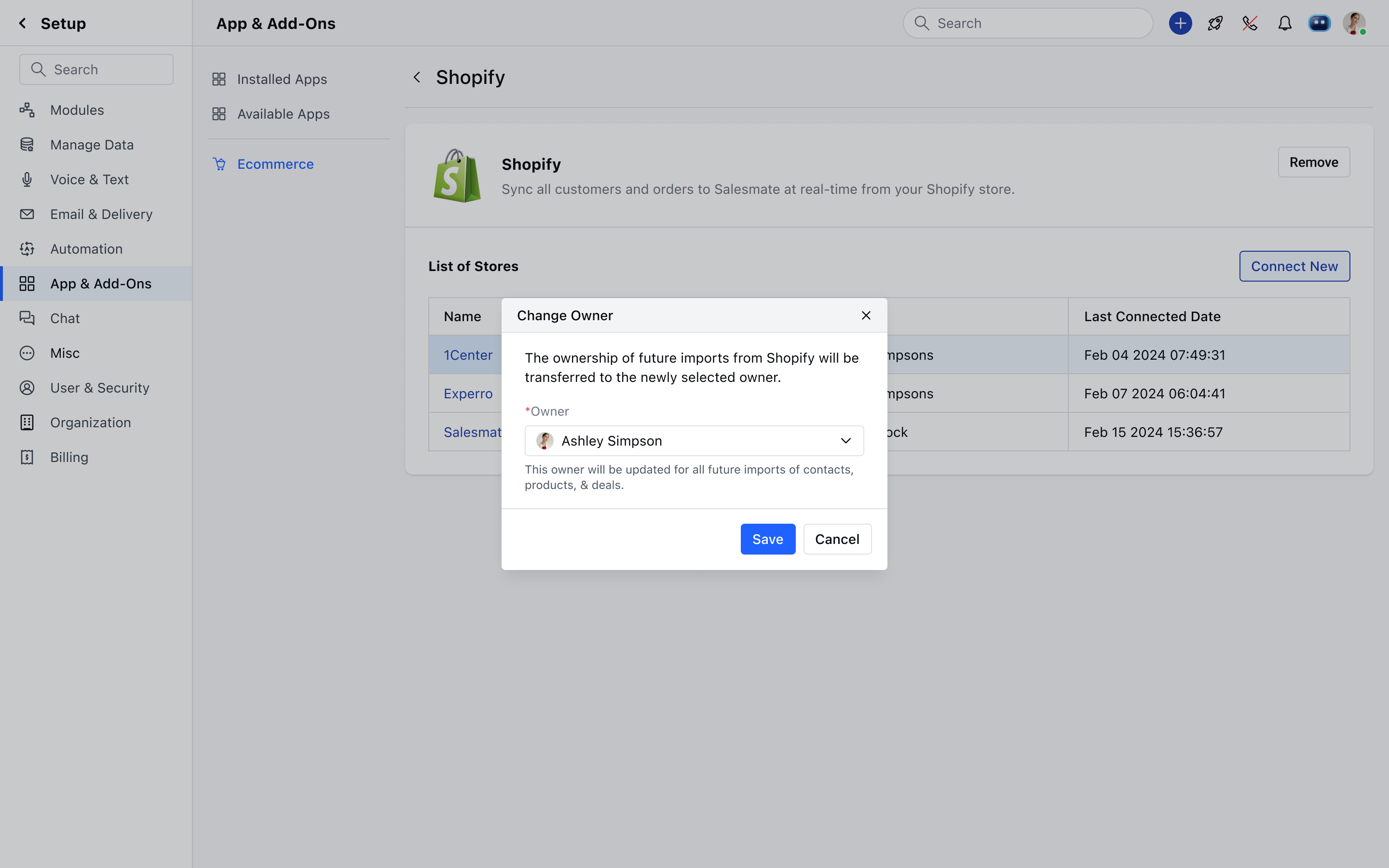This screenshot has height=868, width=1389.
Task: Click the phone call icon in header
Action: [1250, 23]
